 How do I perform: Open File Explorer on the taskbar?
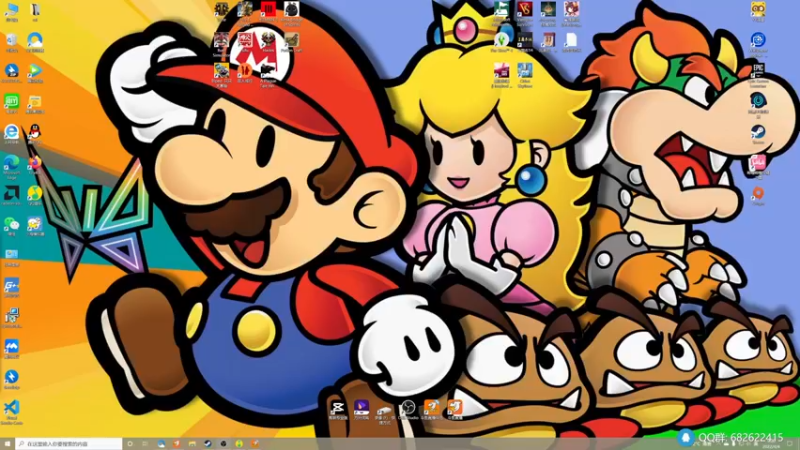[x=192, y=444]
